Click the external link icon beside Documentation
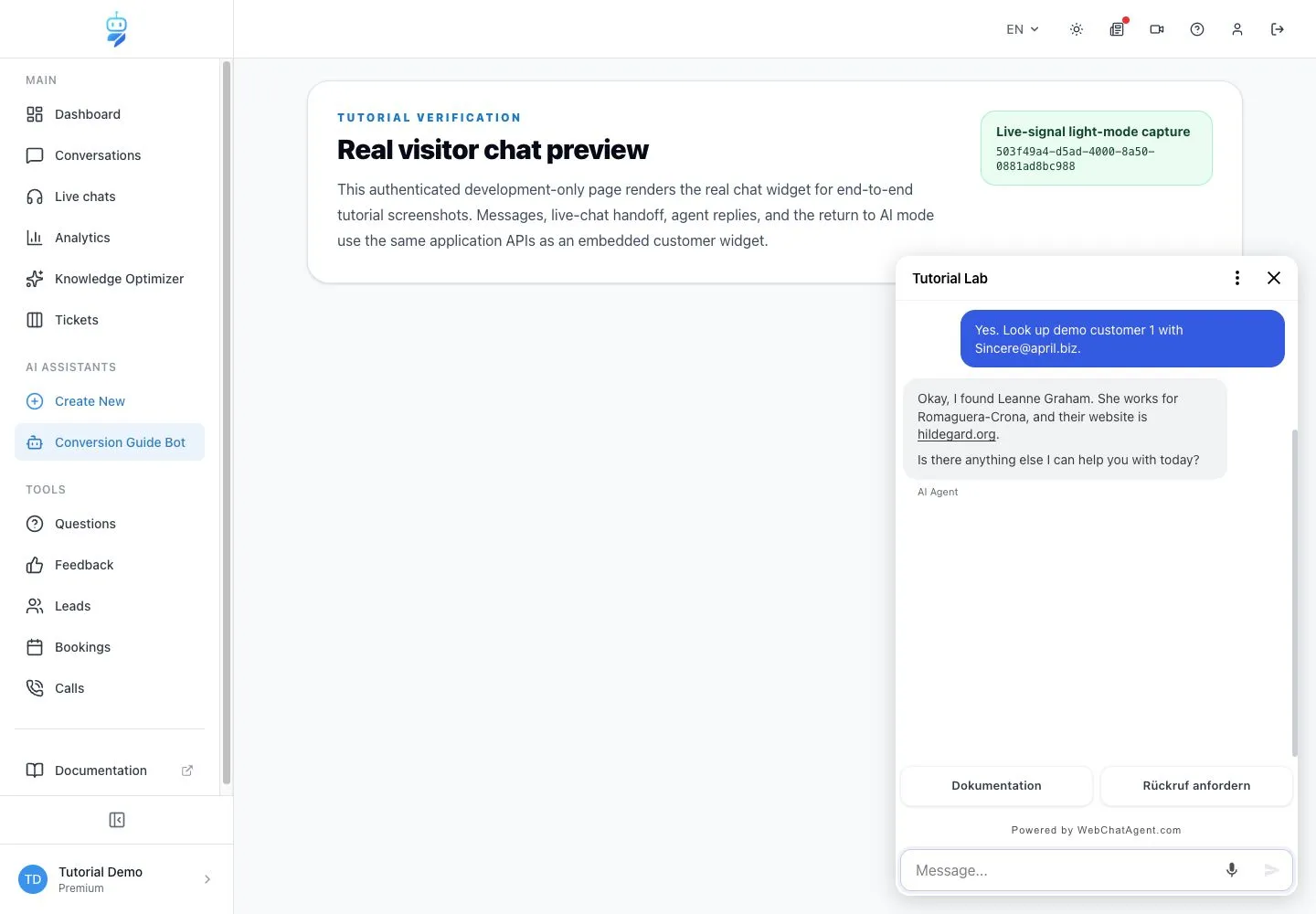Screen dimensions: 1316x914 (x=187, y=771)
